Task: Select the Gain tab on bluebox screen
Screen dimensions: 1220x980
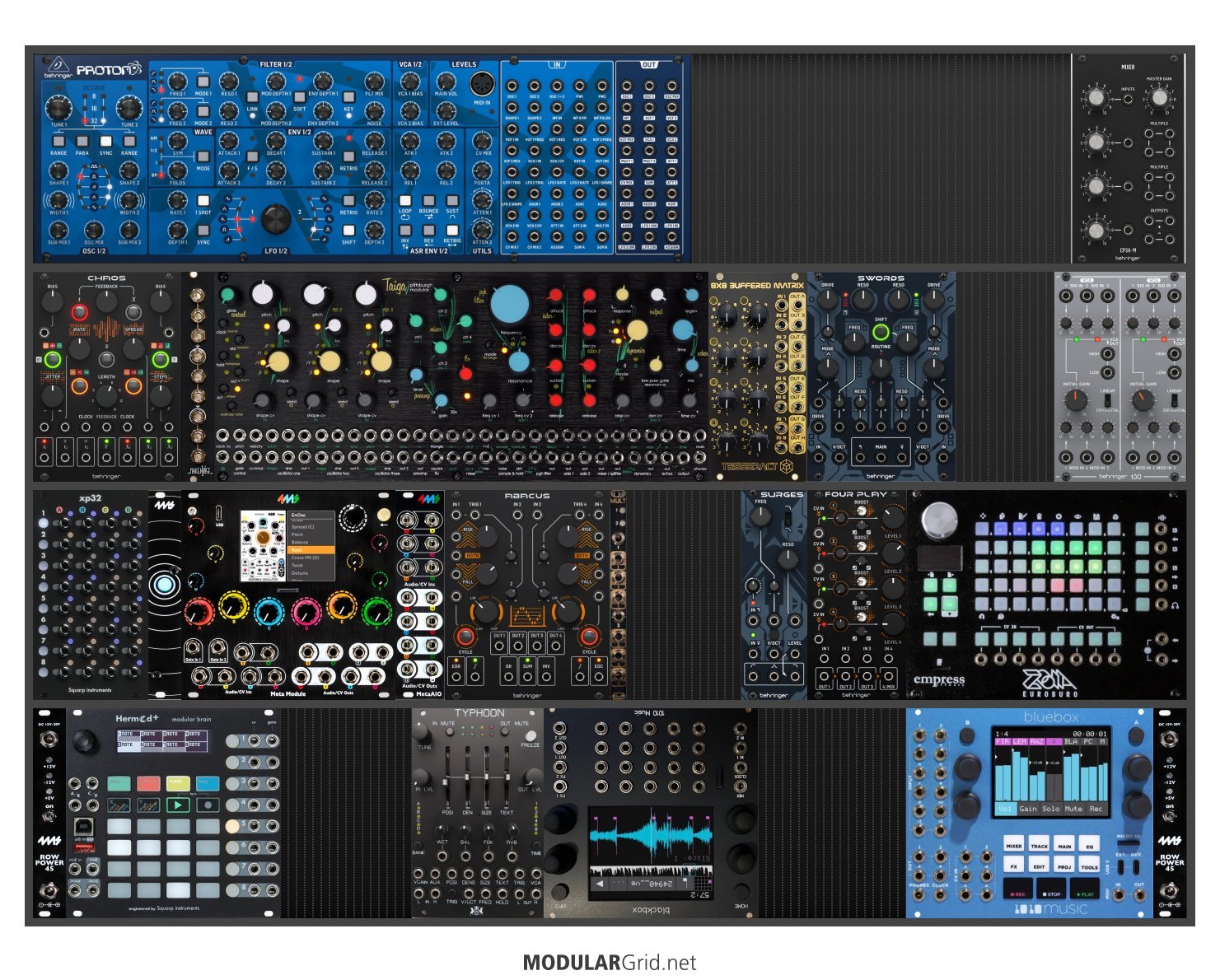Action: point(1028,809)
